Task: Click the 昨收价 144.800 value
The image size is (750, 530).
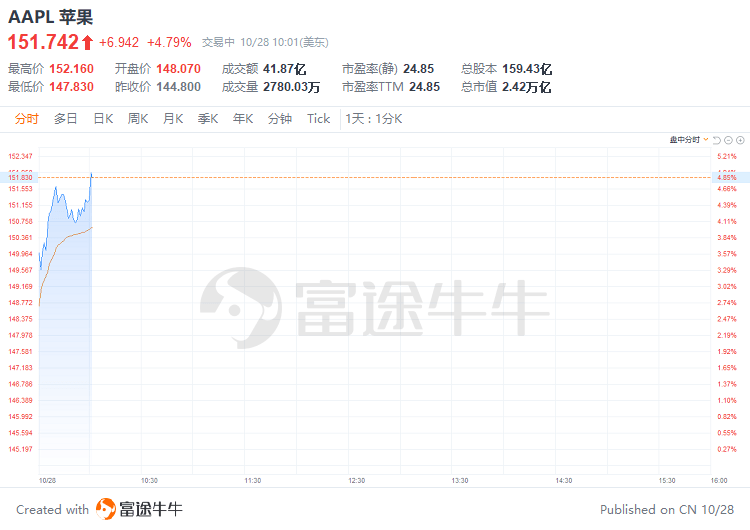Action: [x=178, y=87]
